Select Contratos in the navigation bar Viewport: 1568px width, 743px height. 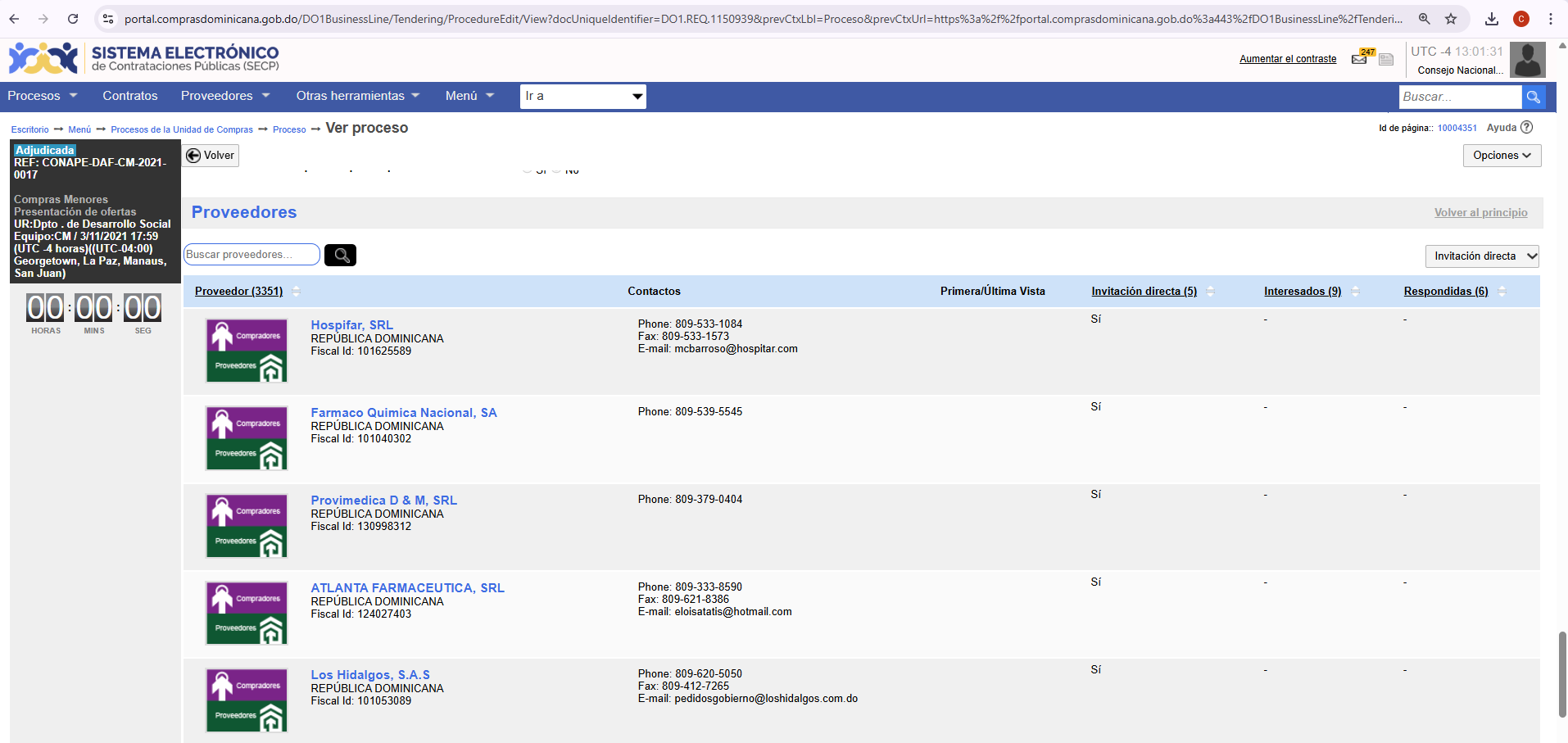pos(129,96)
